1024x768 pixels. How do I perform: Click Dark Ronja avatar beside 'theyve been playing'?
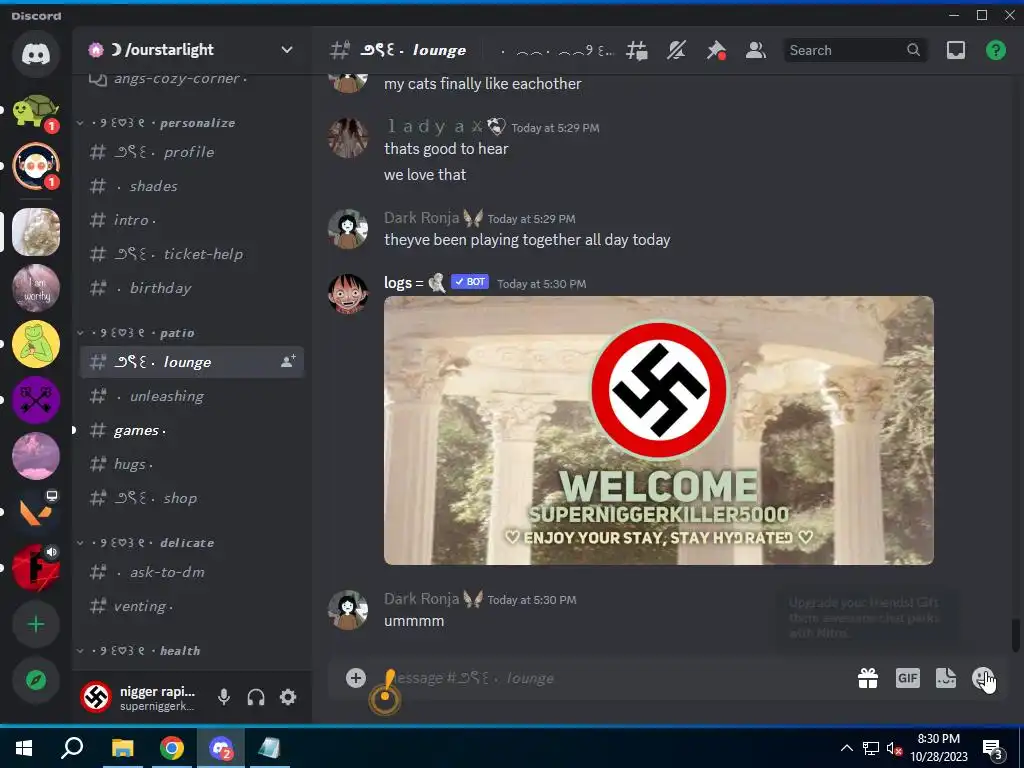point(347,229)
